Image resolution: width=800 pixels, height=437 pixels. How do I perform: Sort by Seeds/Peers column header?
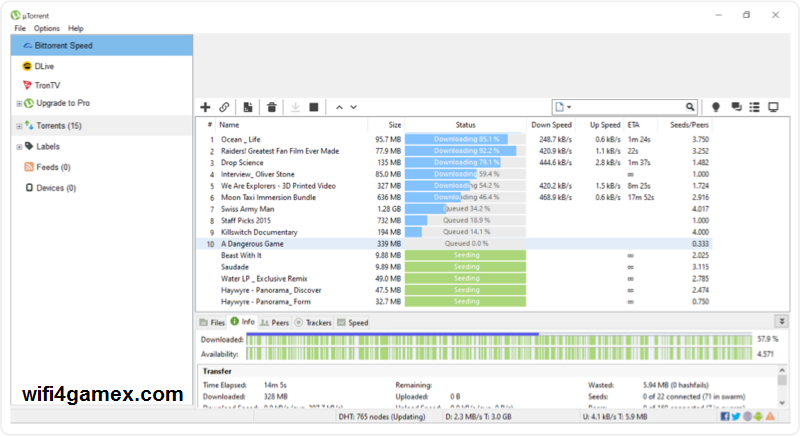point(689,125)
